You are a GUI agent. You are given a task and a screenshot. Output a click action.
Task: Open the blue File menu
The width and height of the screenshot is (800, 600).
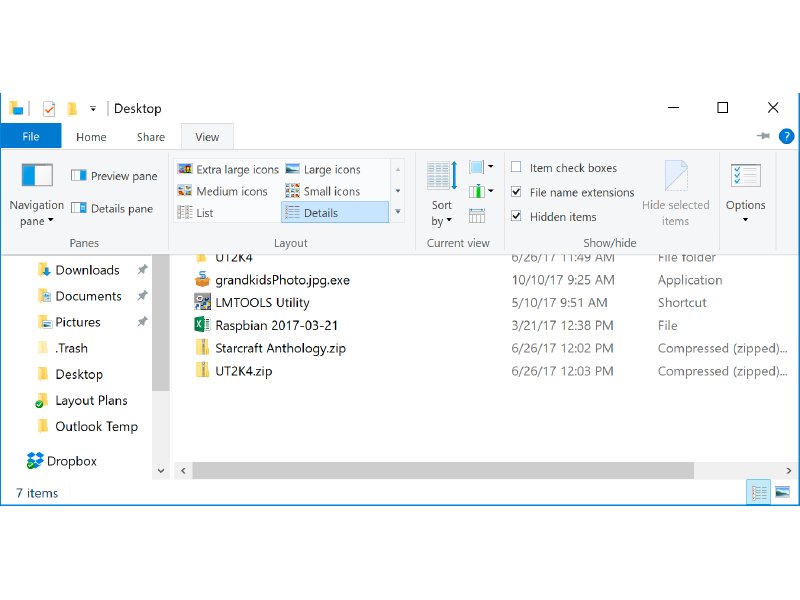pyautogui.click(x=31, y=136)
